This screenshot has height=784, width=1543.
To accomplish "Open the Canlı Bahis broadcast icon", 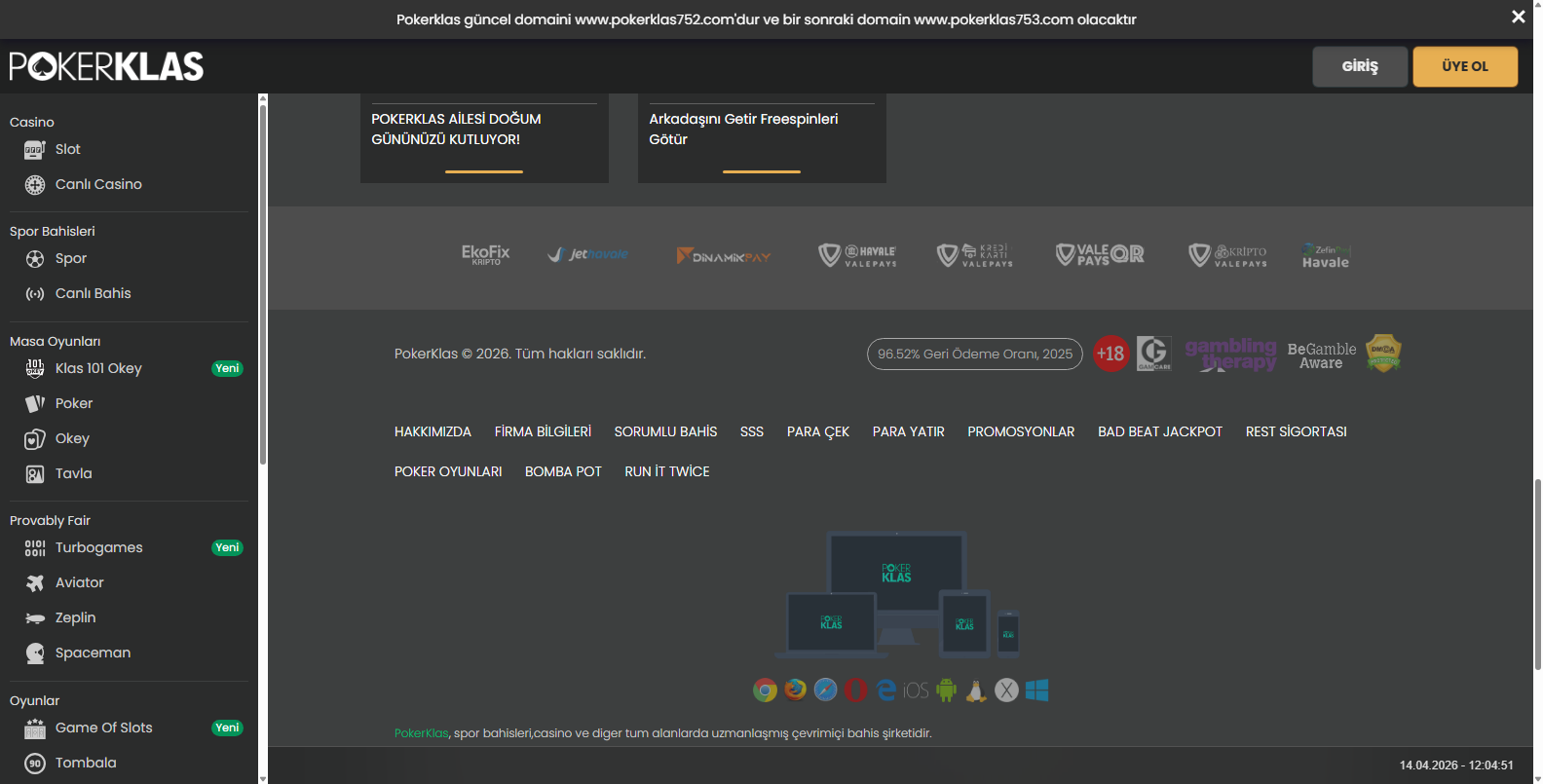I will point(35,293).
